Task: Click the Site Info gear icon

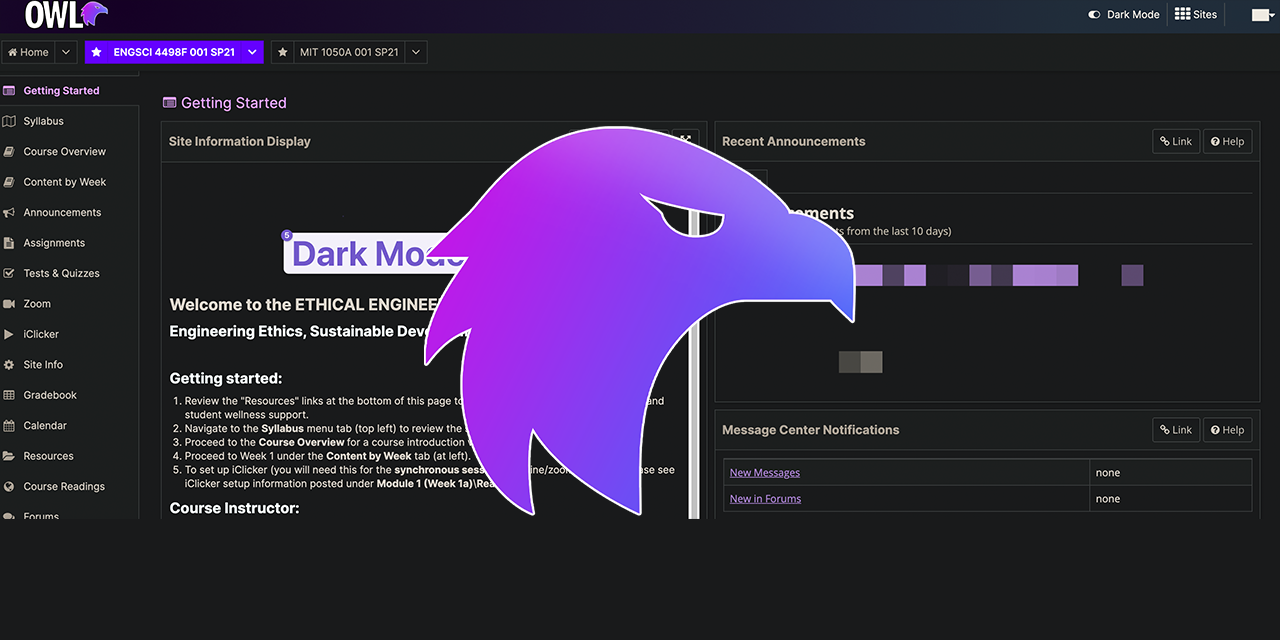Action: [x=9, y=365]
